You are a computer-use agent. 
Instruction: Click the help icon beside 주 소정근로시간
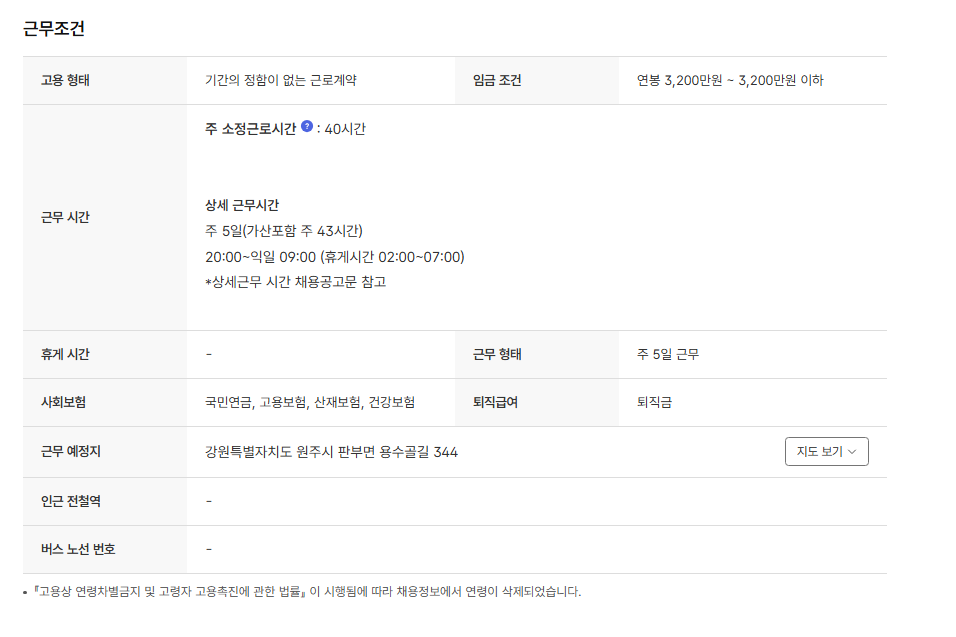[307, 127]
